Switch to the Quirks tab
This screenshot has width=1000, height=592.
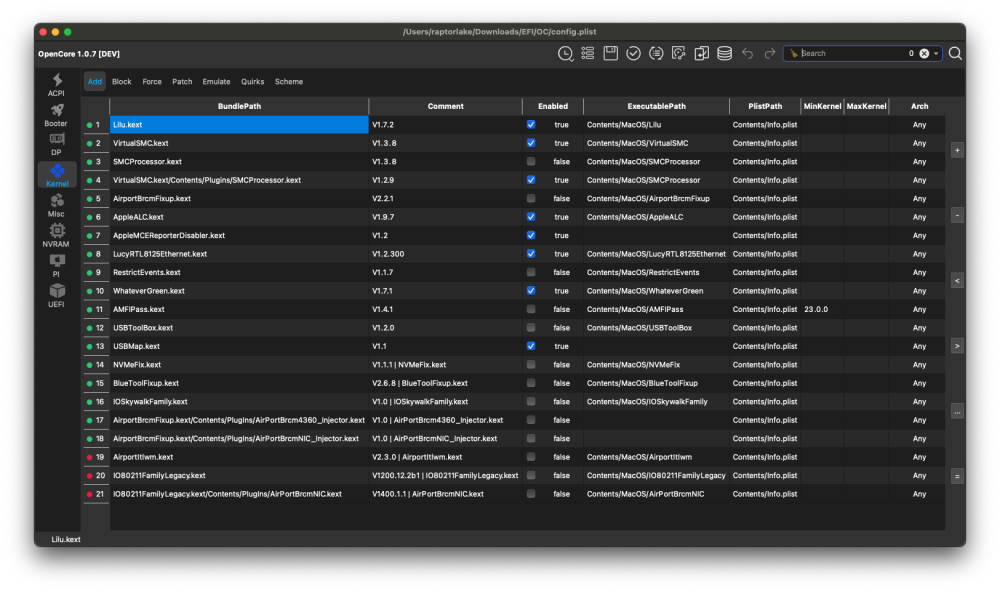click(253, 82)
